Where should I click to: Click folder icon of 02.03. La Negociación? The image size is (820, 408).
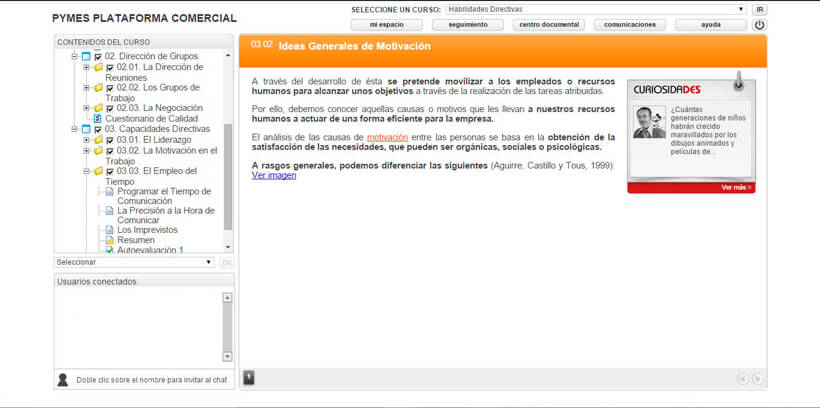(x=98, y=108)
